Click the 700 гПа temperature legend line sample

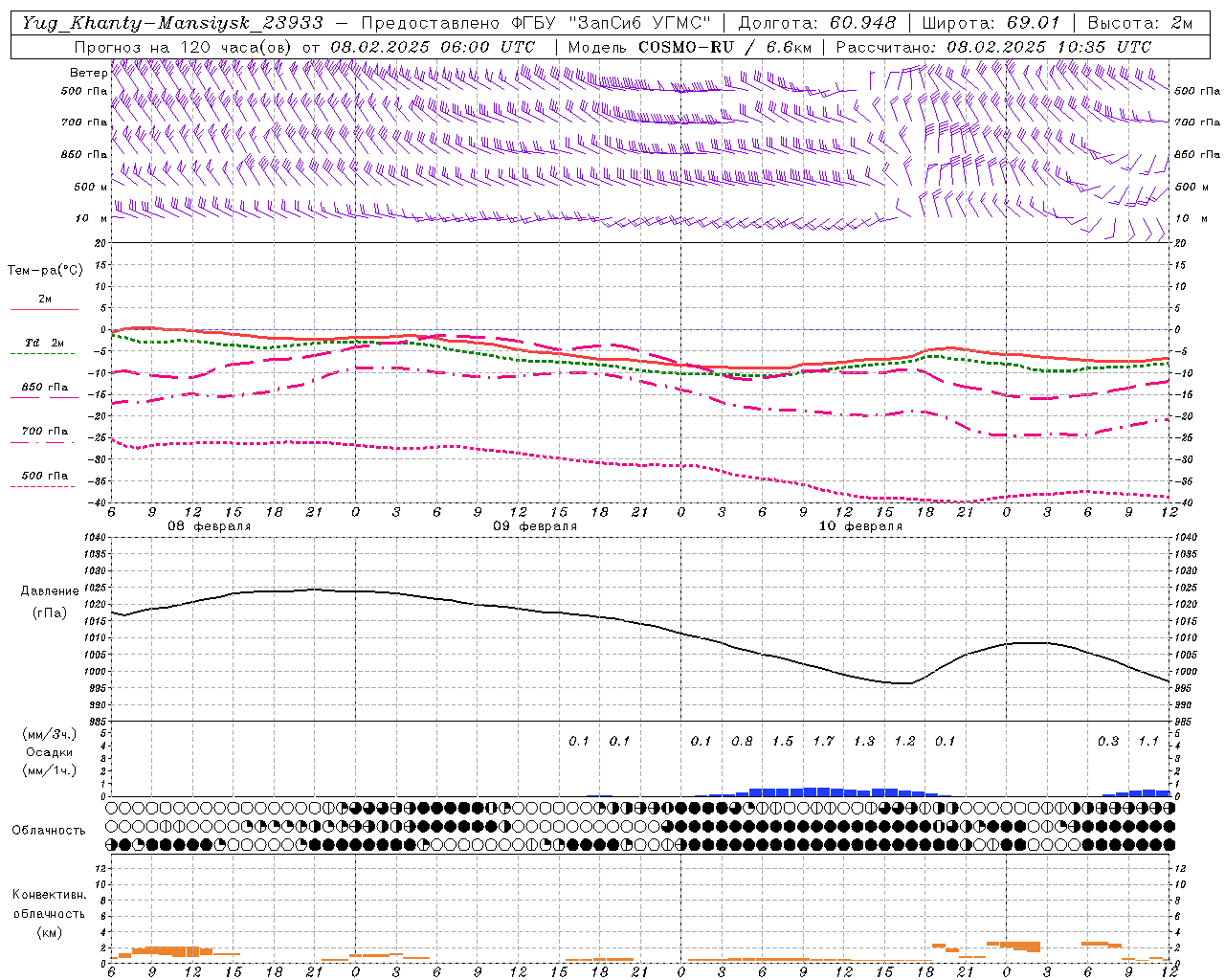(44, 442)
